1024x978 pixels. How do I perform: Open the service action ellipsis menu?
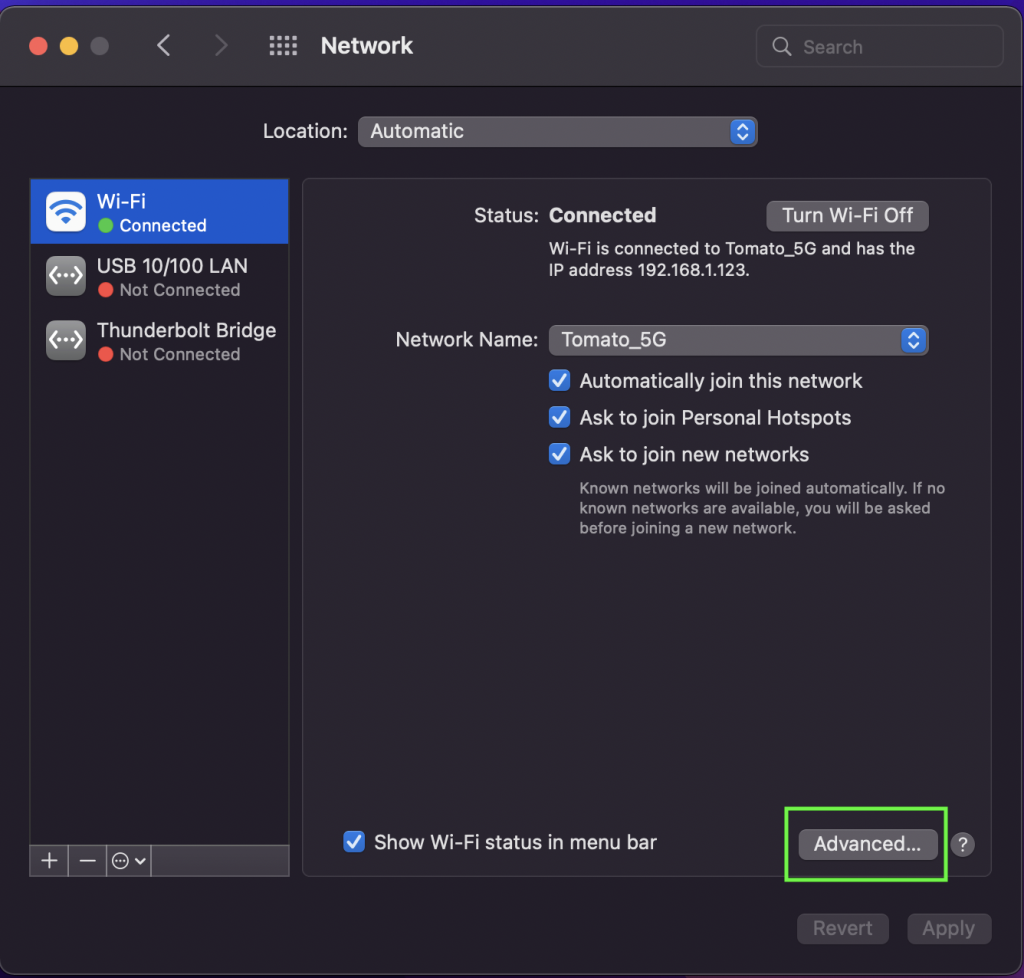click(129, 861)
